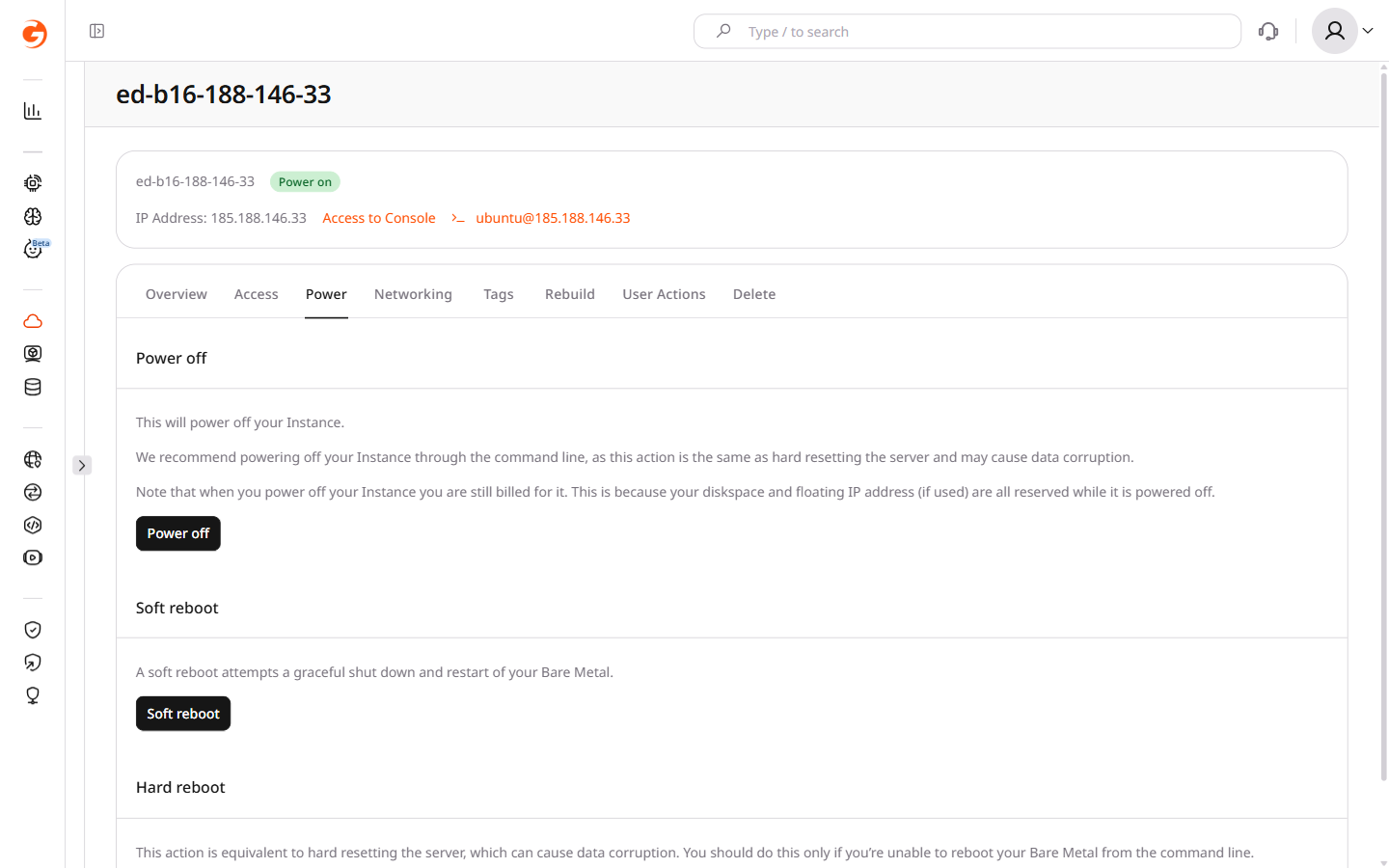Click the instance name in the info card
The image size is (1389, 868).
click(195, 181)
